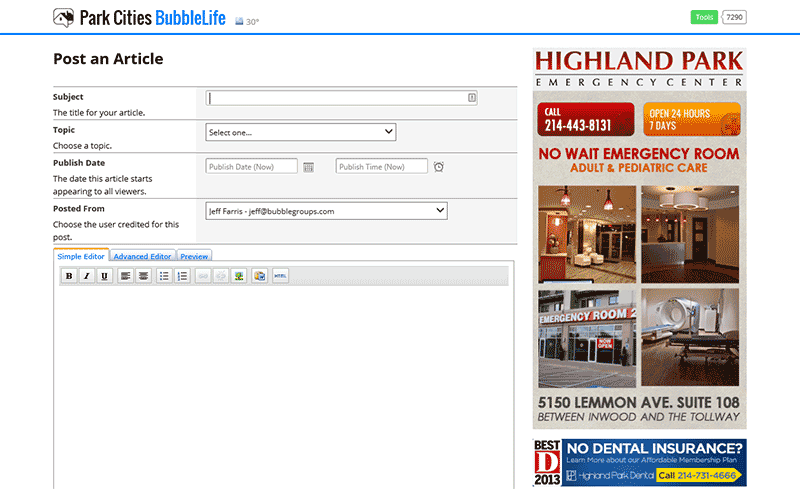Viewport: 800px width, 489px height.
Task: Switch to the Preview tab
Action: 194,256
